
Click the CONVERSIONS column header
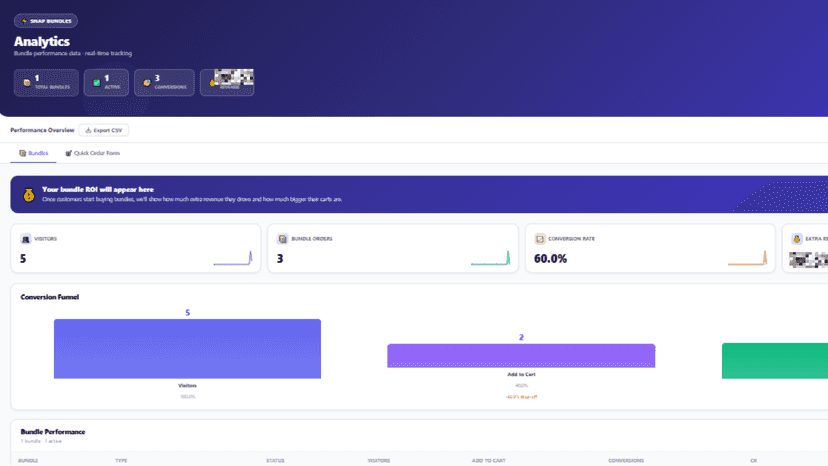tap(626, 461)
